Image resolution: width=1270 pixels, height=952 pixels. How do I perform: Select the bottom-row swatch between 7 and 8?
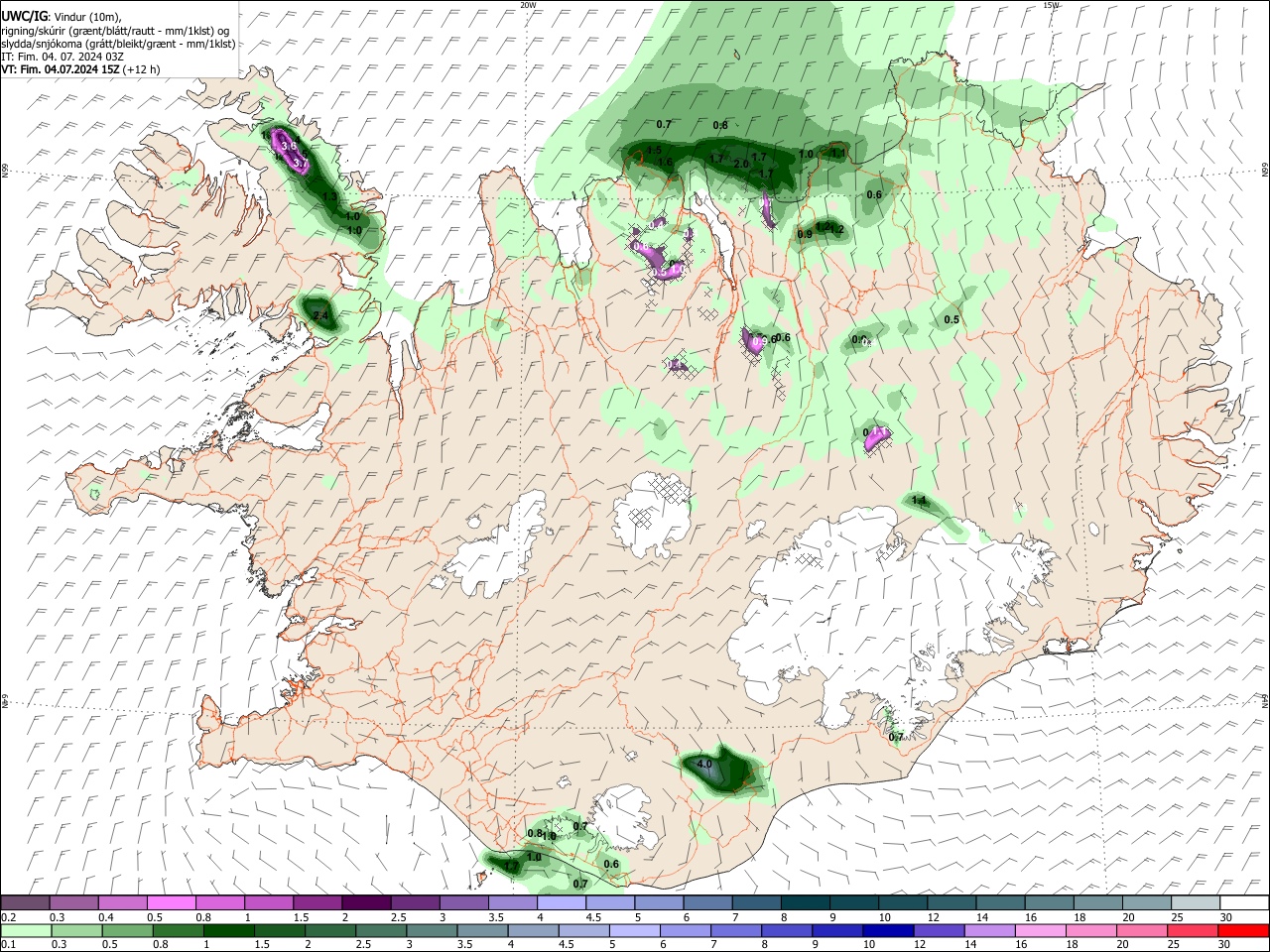(735, 931)
